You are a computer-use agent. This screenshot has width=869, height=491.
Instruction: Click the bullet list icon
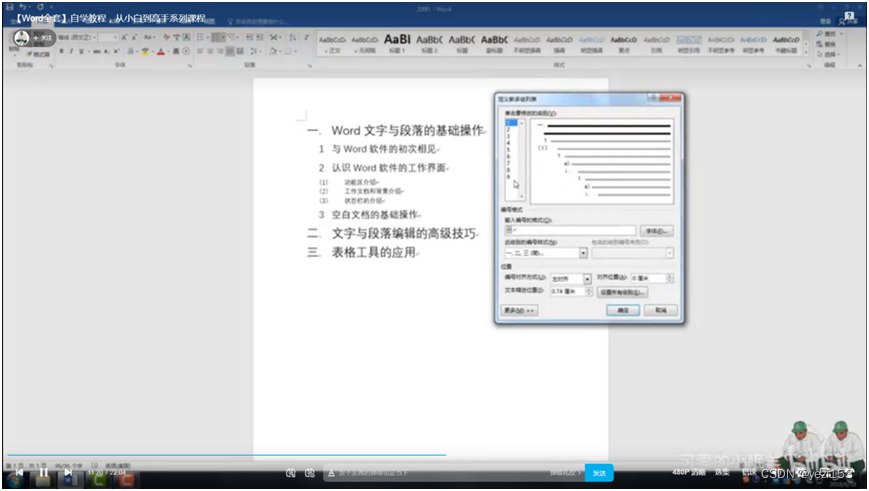202,38
